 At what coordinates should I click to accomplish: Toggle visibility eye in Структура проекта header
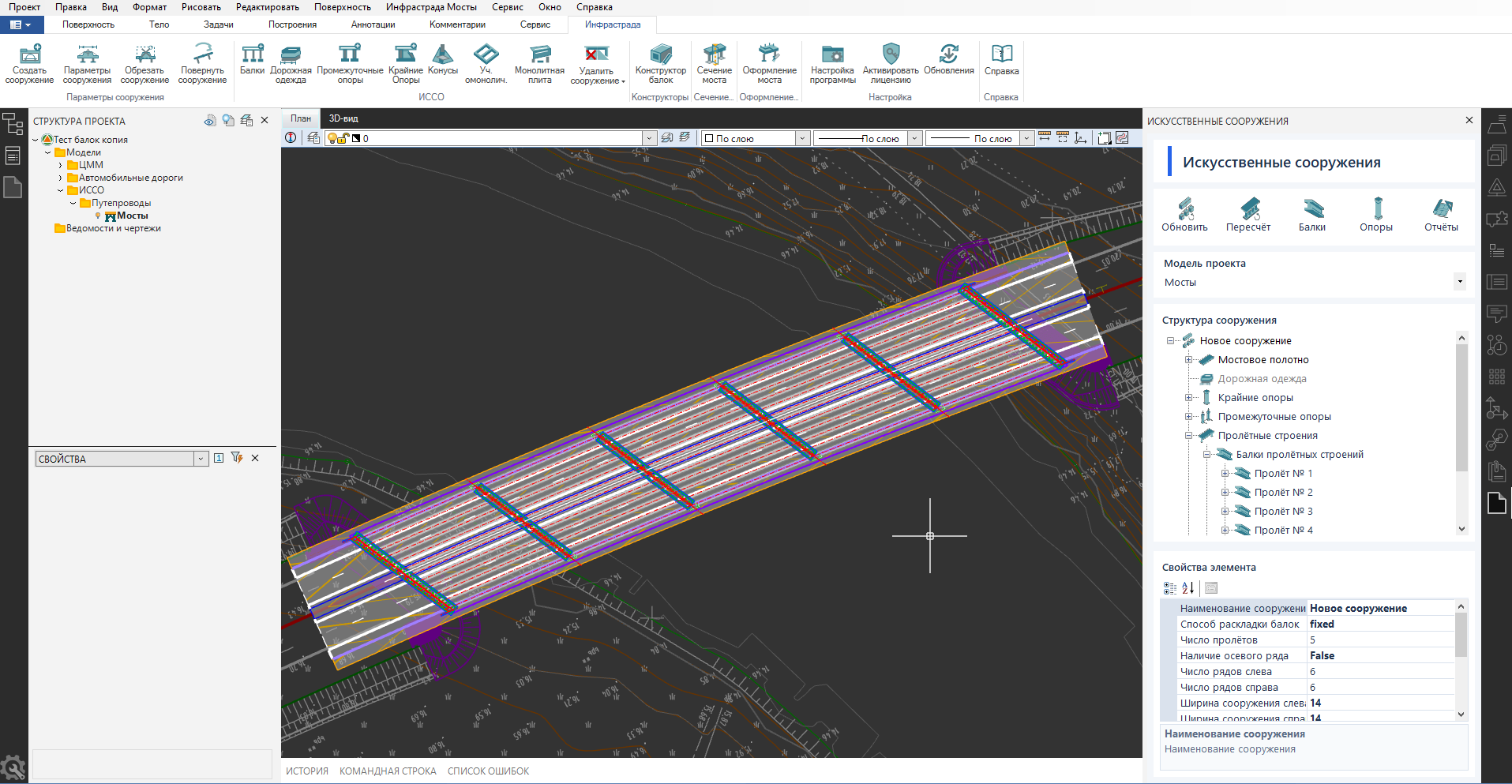[210, 121]
